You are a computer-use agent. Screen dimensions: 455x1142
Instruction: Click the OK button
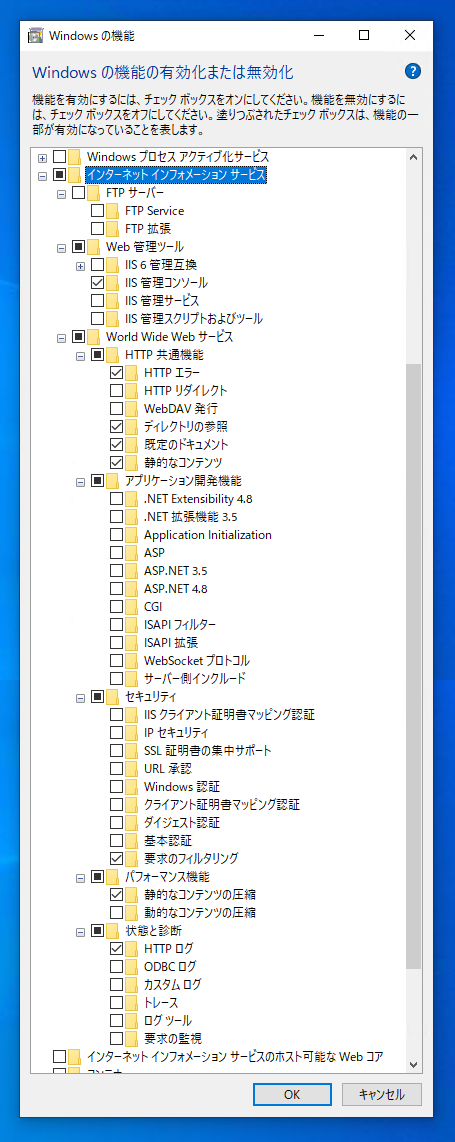point(292,1093)
